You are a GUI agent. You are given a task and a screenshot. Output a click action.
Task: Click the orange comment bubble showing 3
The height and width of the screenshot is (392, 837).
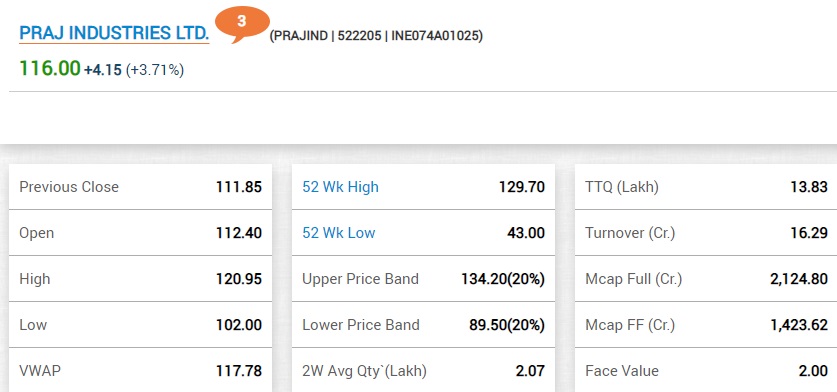(x=242, y=23)
